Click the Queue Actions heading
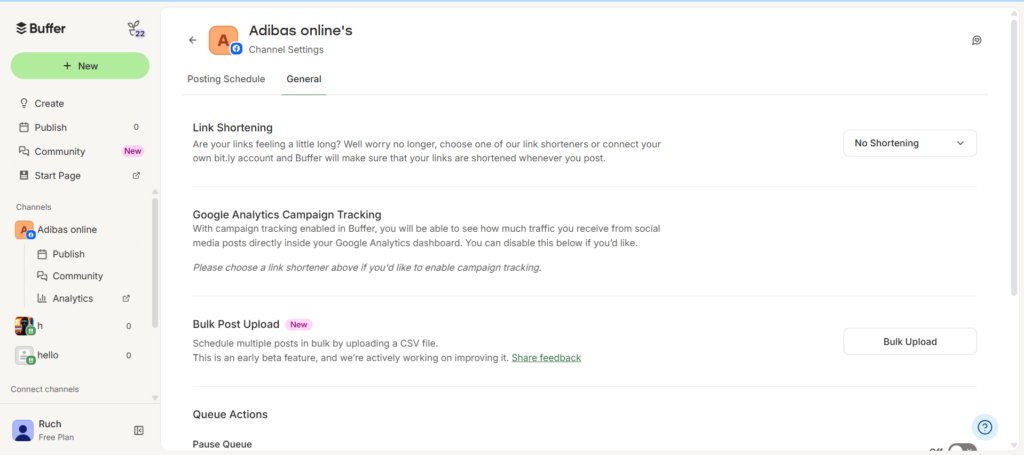The image size is (1024, 455). tap(230, 415)
